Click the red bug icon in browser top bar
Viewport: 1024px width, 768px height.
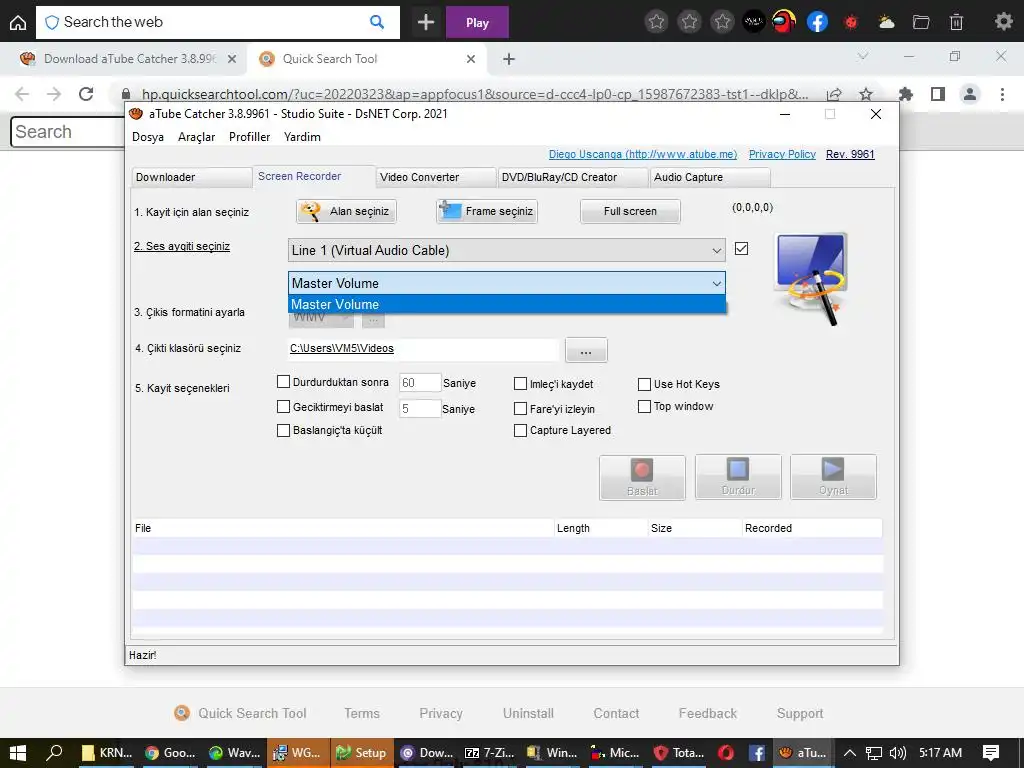851,22
